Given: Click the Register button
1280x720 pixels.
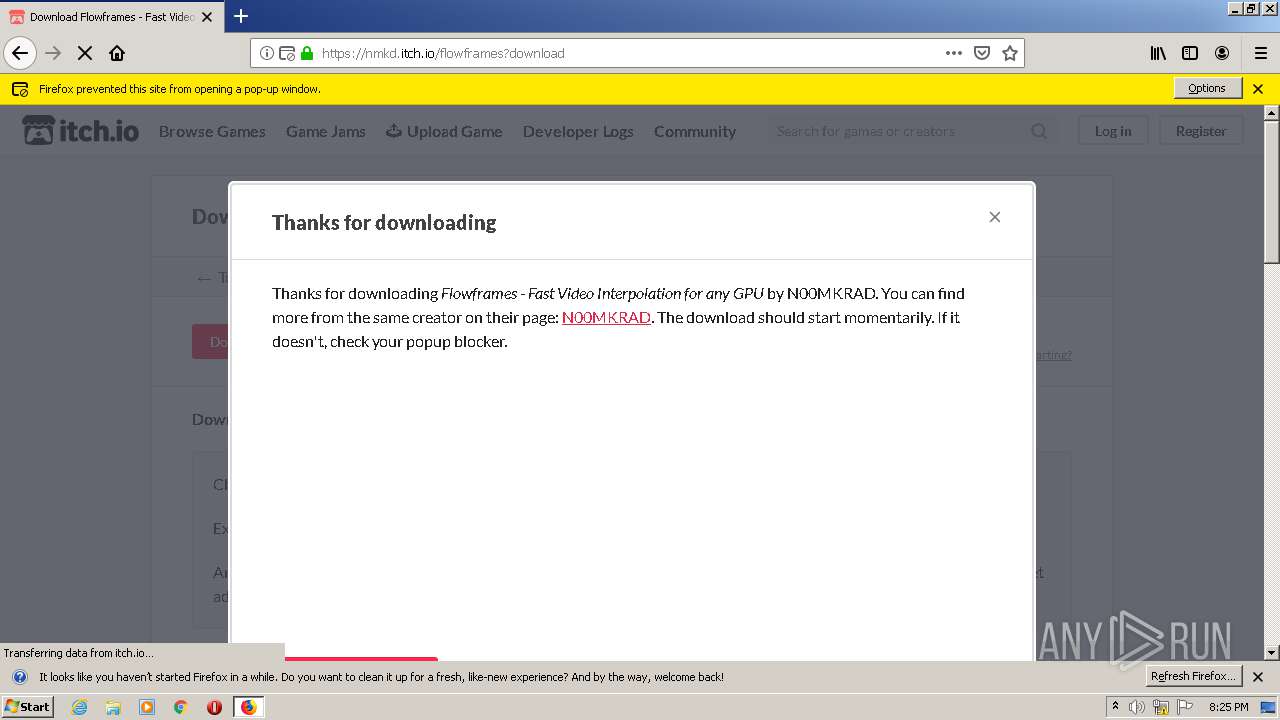Looking at the screenshot, I should [x=1201, y=131].
